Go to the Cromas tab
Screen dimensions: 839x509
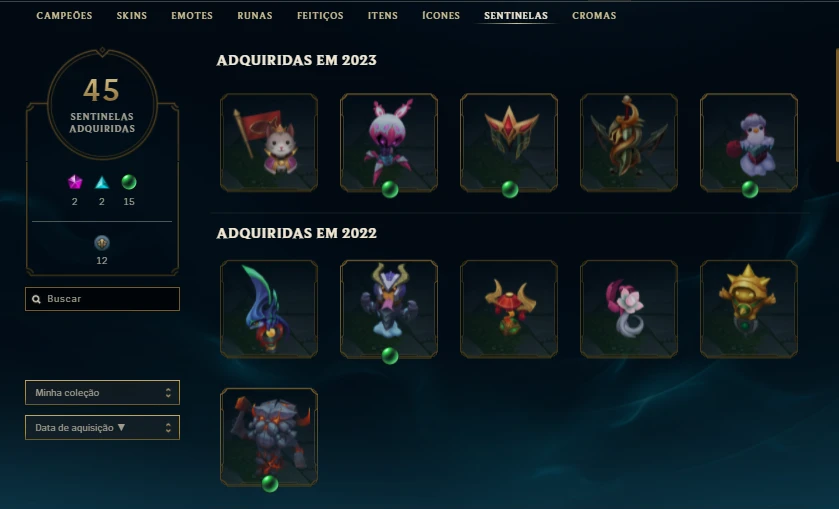coord(594,16)
